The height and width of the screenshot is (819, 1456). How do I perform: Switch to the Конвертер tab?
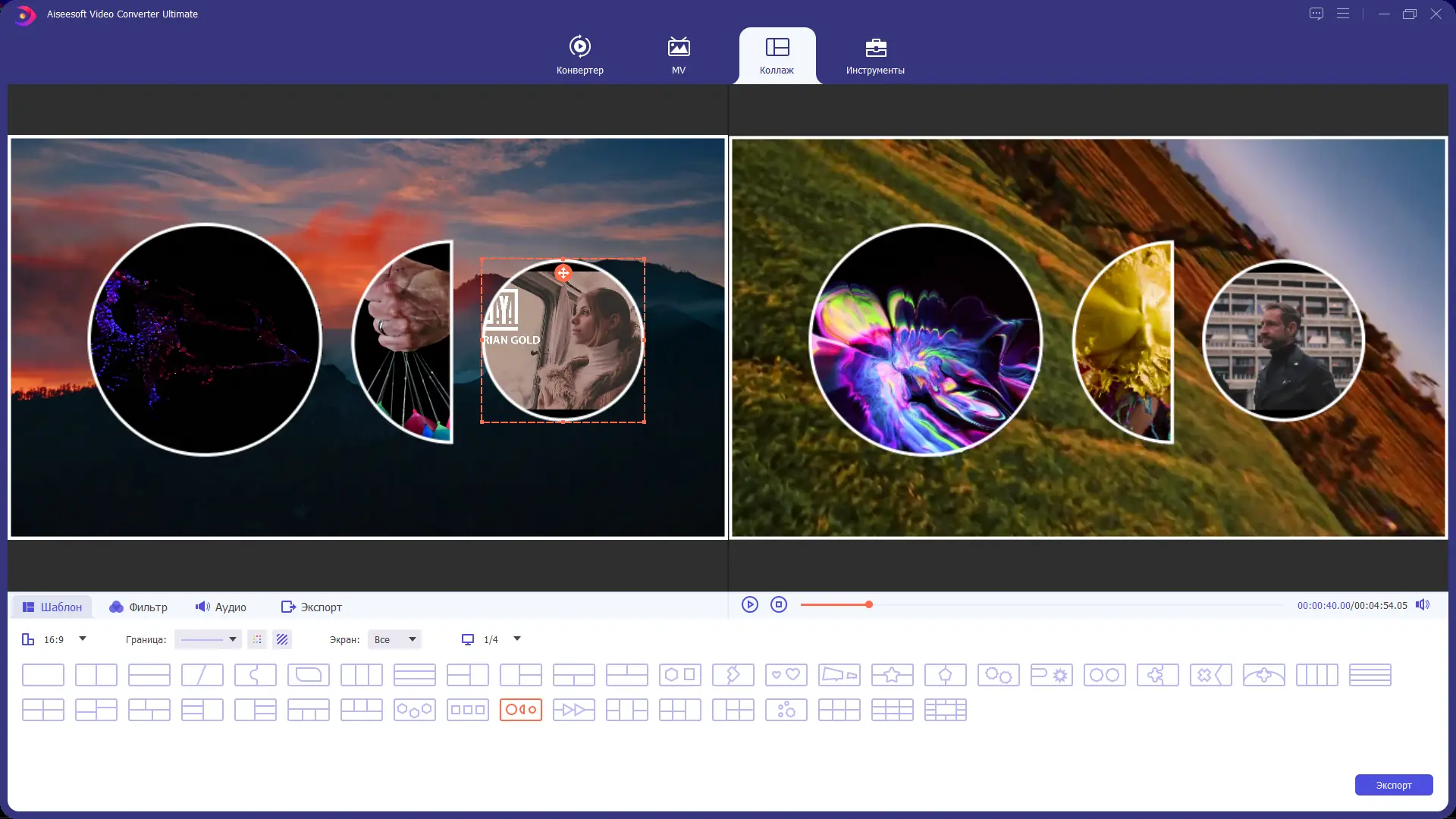click(x=579, y=55)
